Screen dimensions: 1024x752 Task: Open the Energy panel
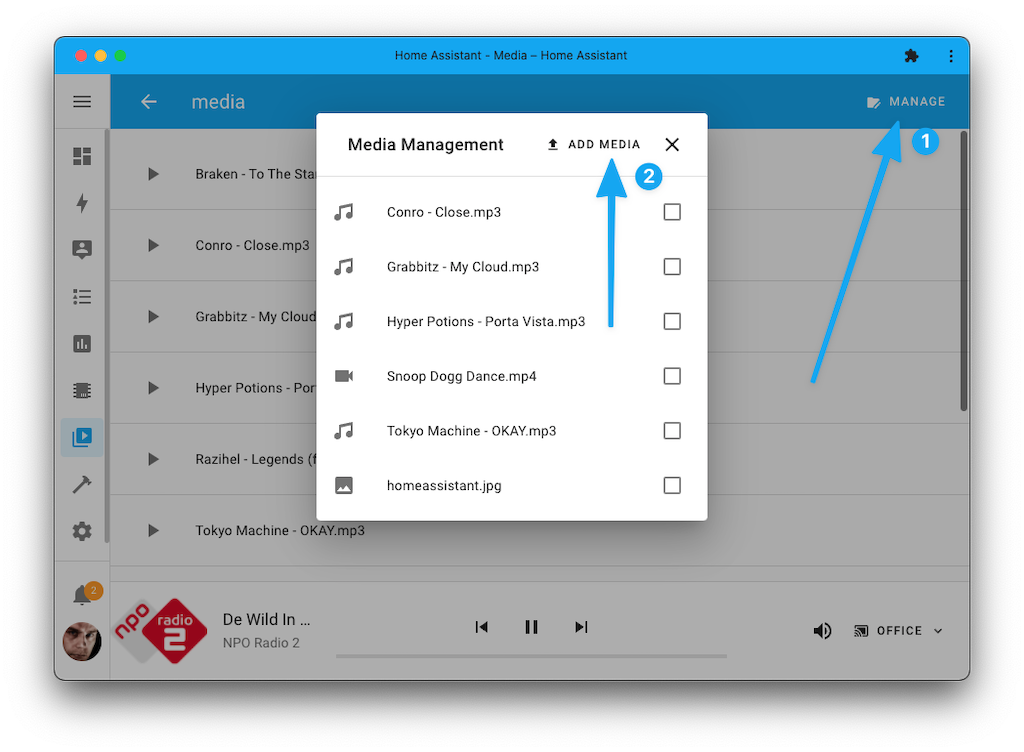coord(81,203)
